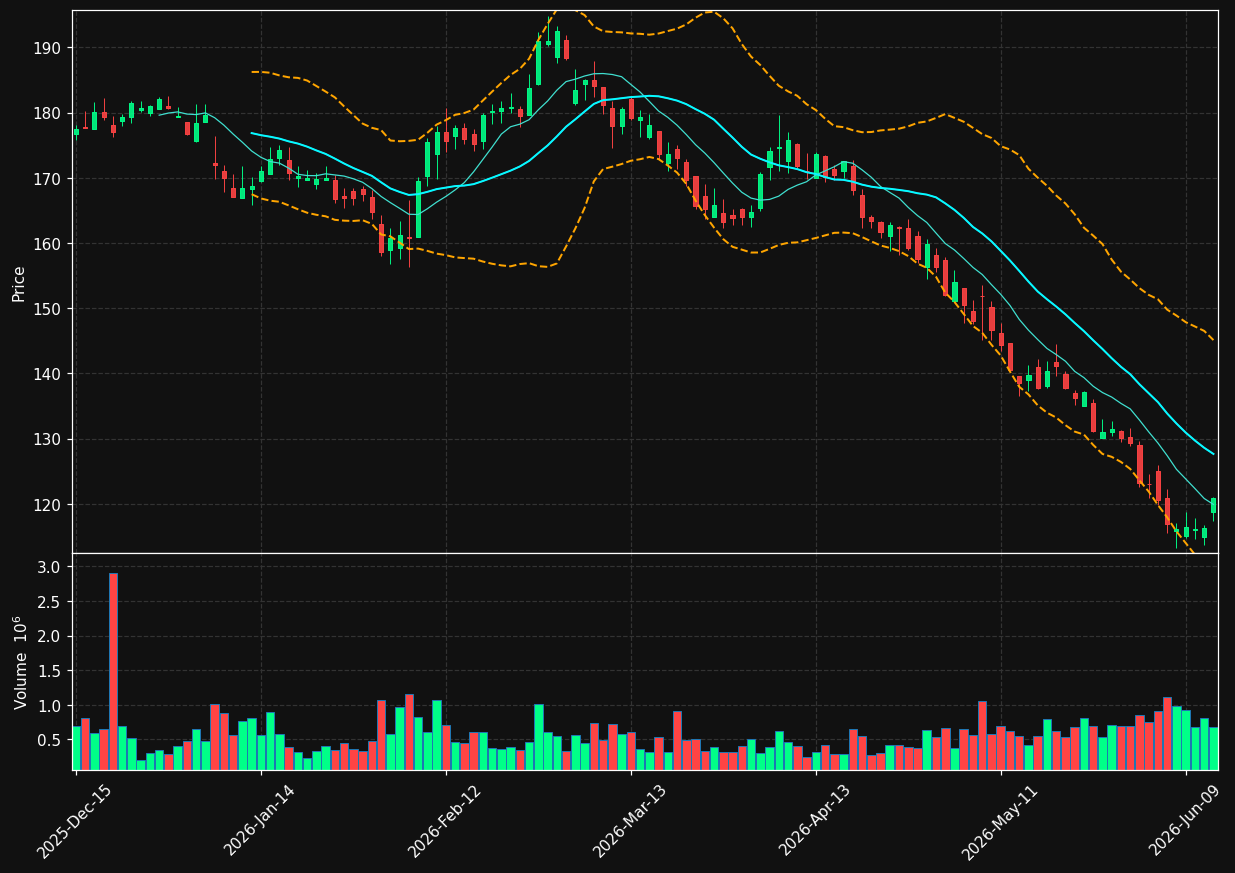Click the 160 price tick label

click(x=48, y=244)
